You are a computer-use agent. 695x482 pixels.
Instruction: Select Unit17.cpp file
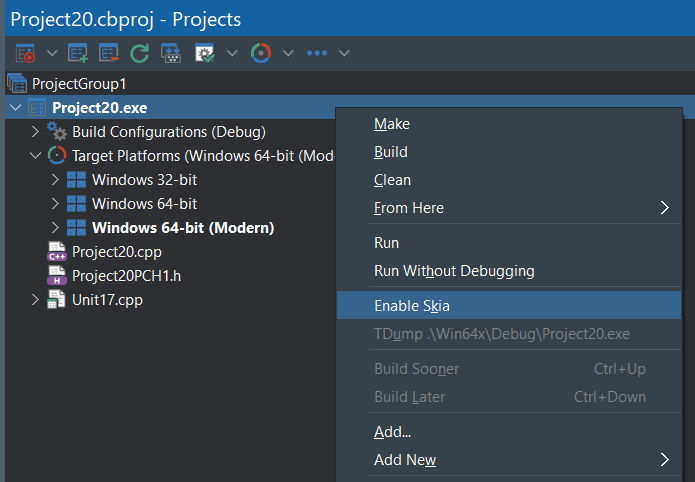(x=107, y=300)
